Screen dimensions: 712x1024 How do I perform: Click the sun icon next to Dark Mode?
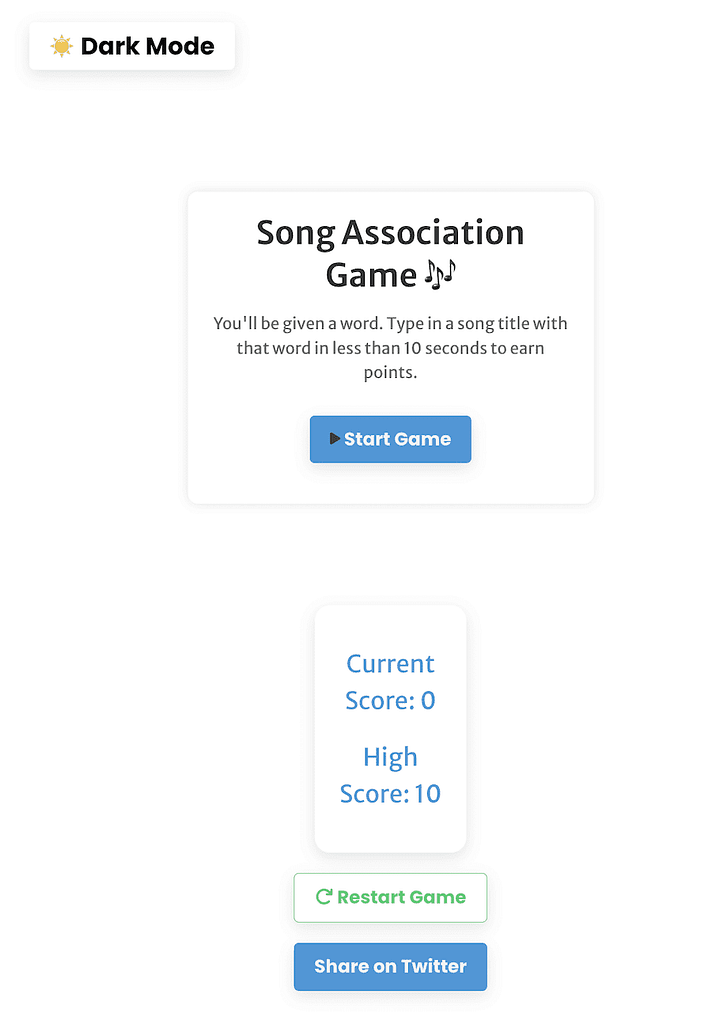(x=61, y=46)
